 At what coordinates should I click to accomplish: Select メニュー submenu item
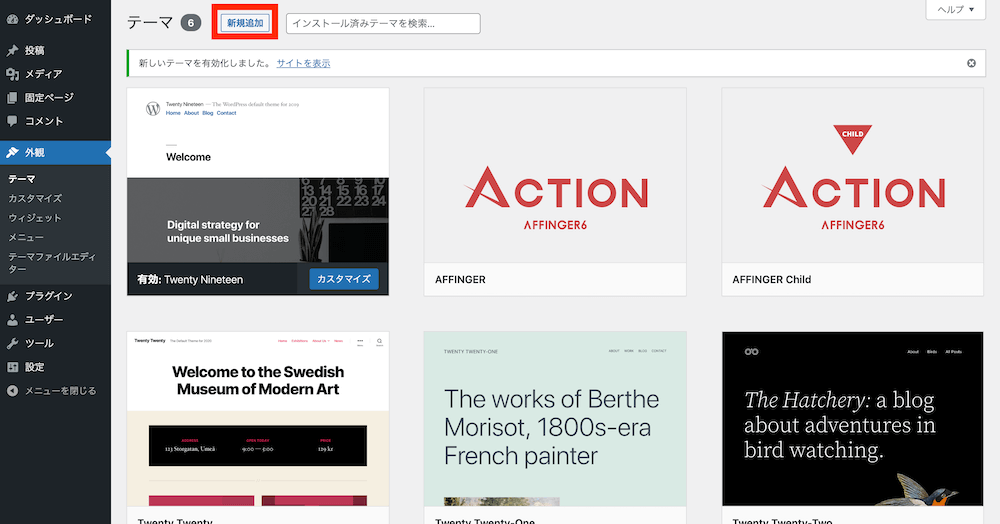click(x=26, y=237)
